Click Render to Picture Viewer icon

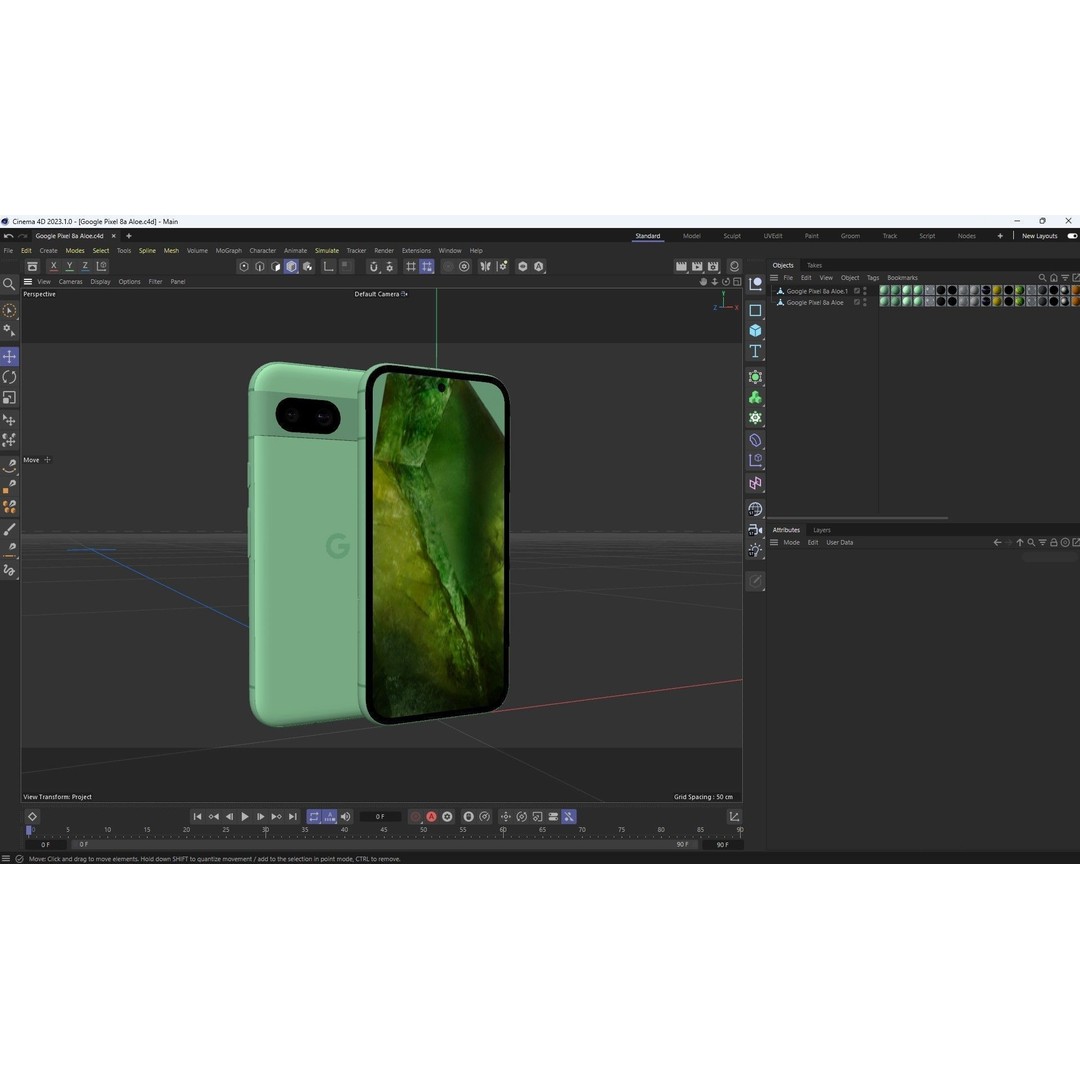696,267
